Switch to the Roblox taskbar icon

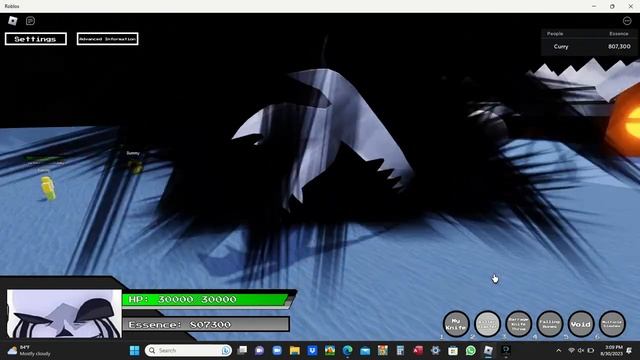pyautogui.click(x=488, y=350)
